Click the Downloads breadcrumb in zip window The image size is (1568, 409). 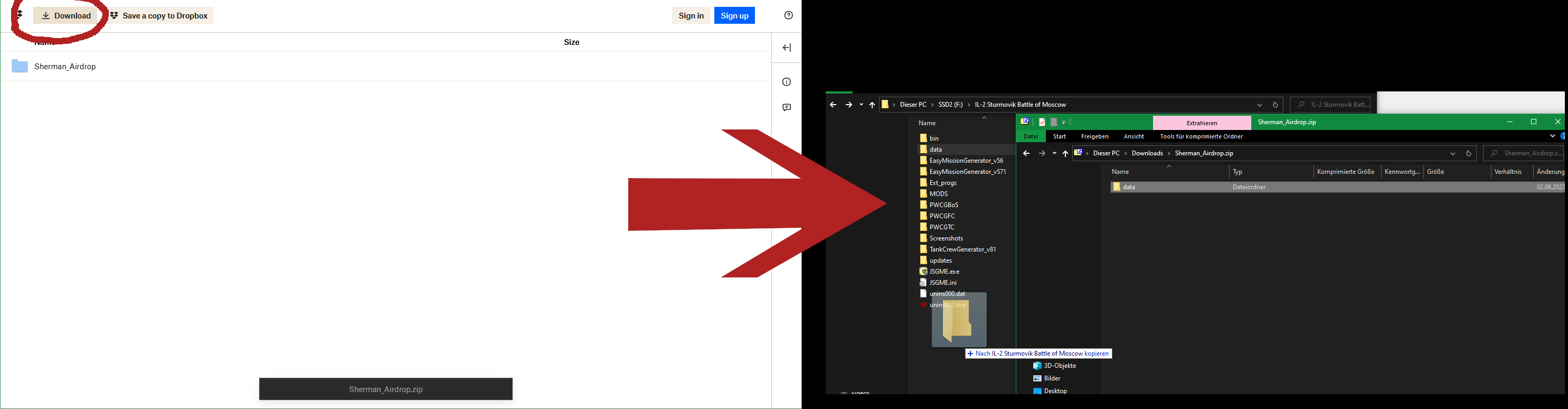[x=1147, y=154]
